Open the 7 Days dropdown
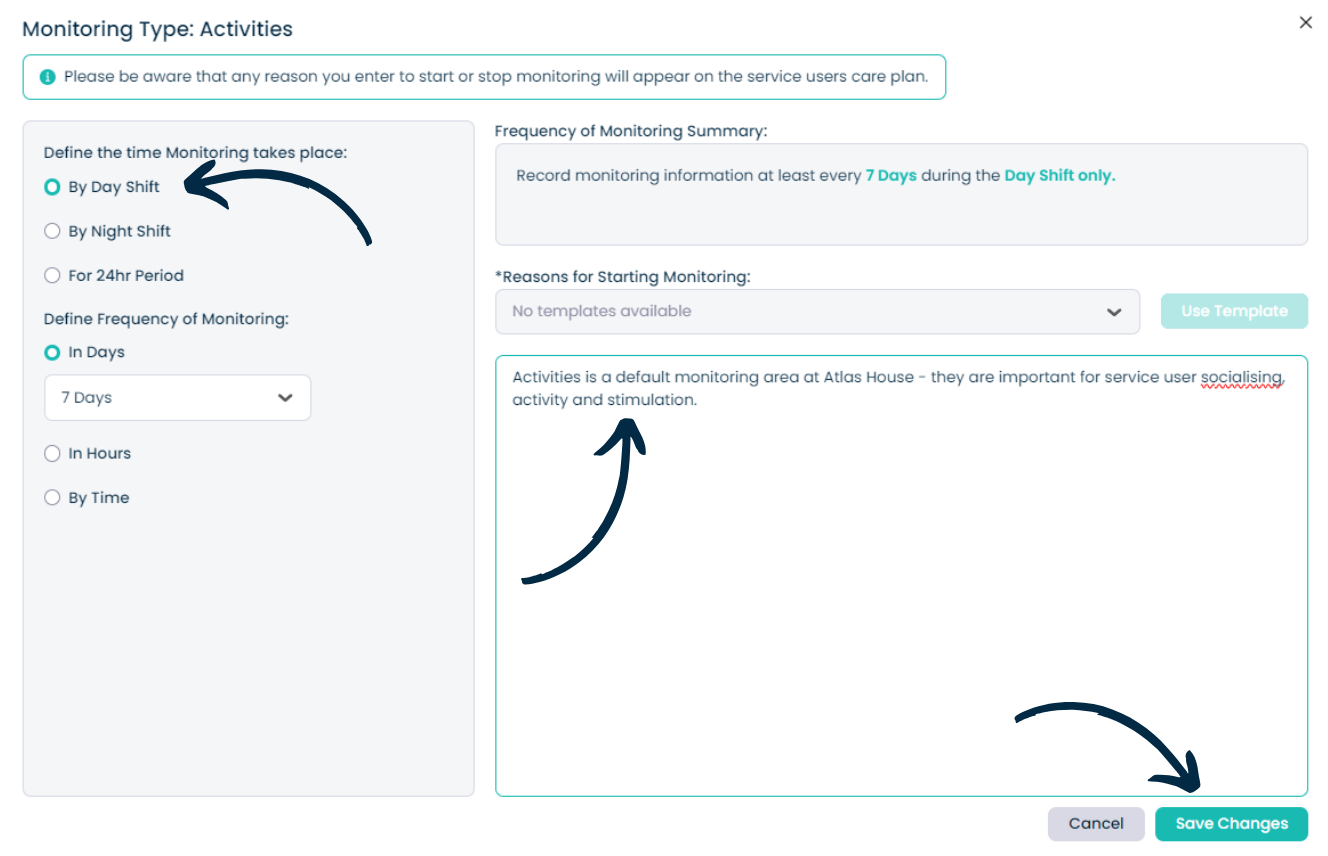 tap(177, 397)
